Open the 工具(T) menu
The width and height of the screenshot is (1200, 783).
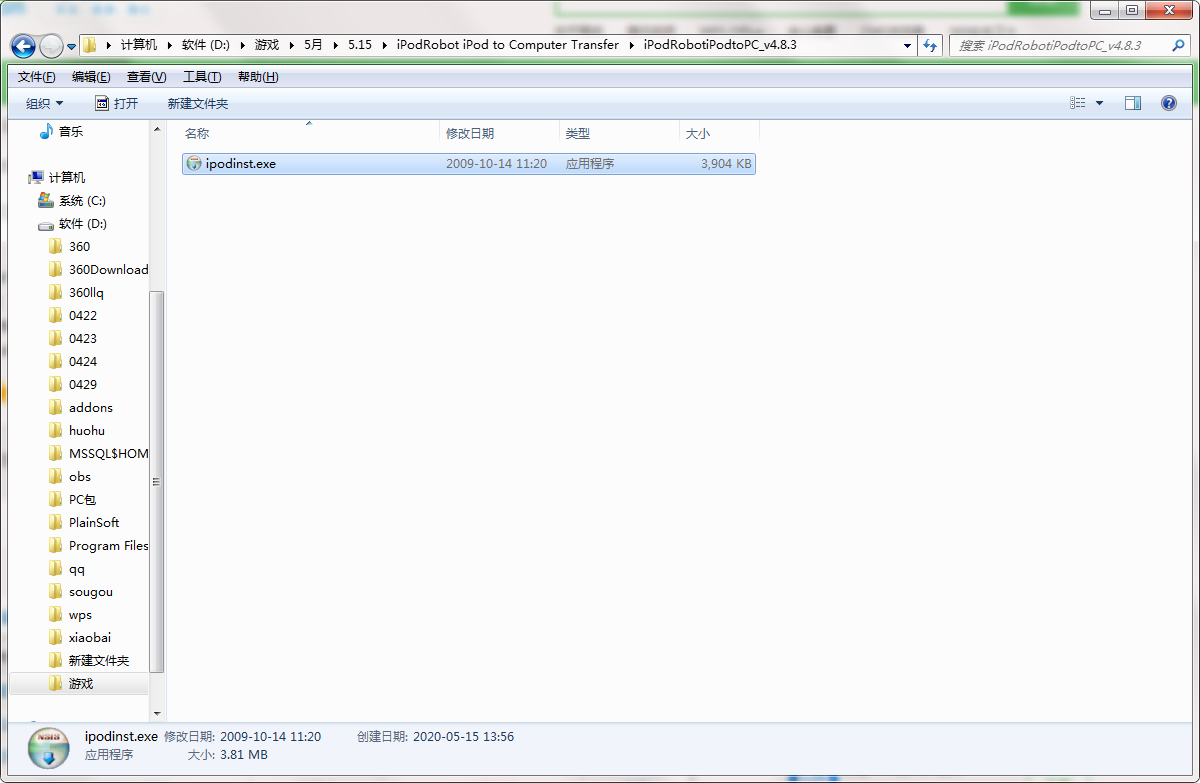click(202, 77)
